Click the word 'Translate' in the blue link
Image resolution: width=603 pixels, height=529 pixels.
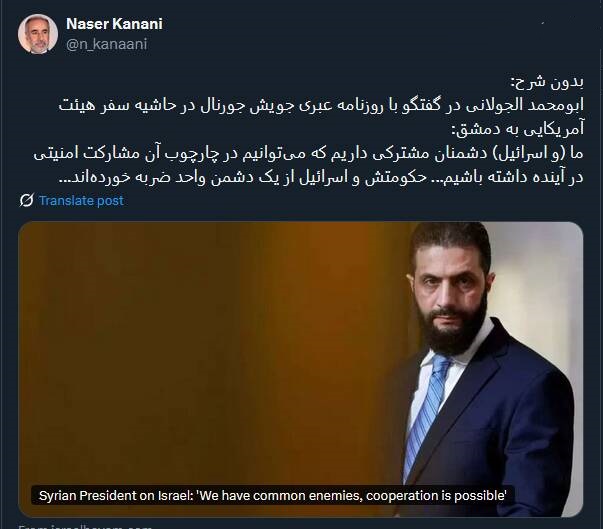pos(63,200)
